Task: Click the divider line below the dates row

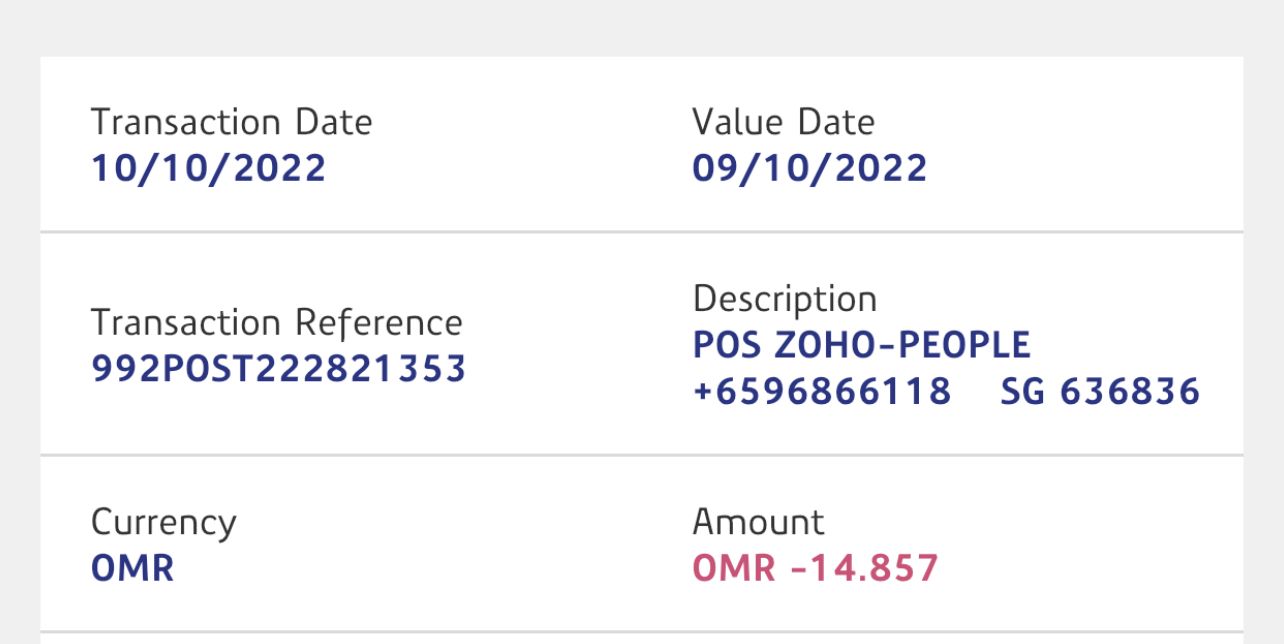Action: (641, 232)
